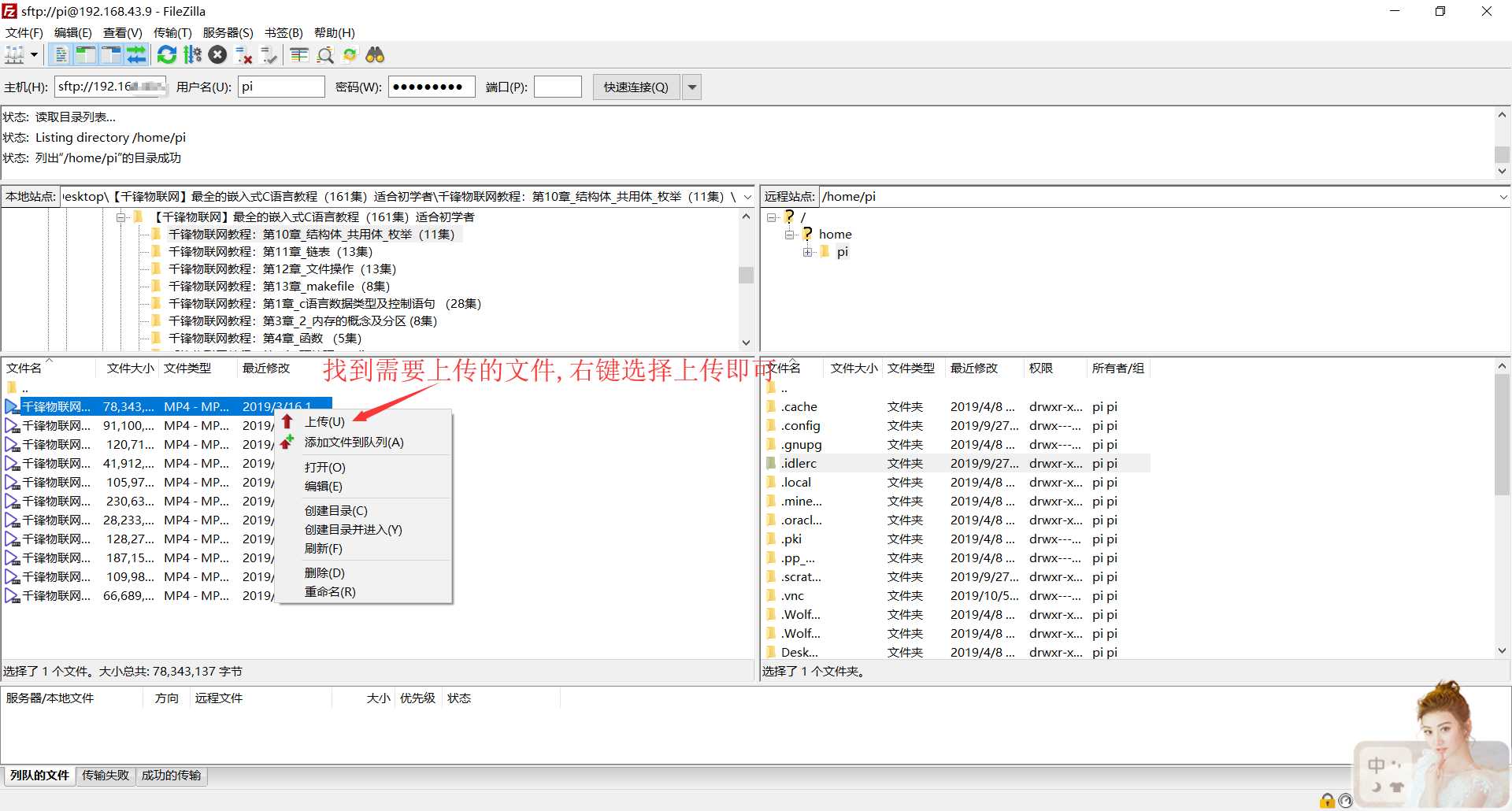Click video icon of 66,689 file
Screen dimensions: 1512x811
[12, 596]
